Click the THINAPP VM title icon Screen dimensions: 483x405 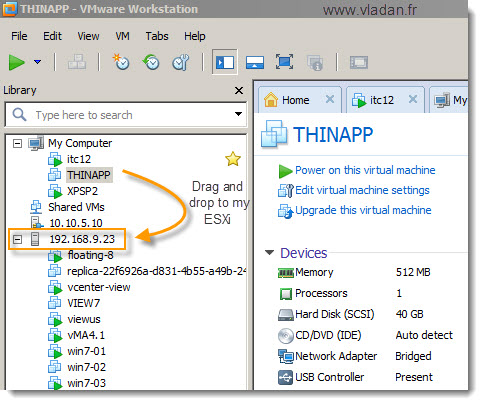(x=274, y=134)
